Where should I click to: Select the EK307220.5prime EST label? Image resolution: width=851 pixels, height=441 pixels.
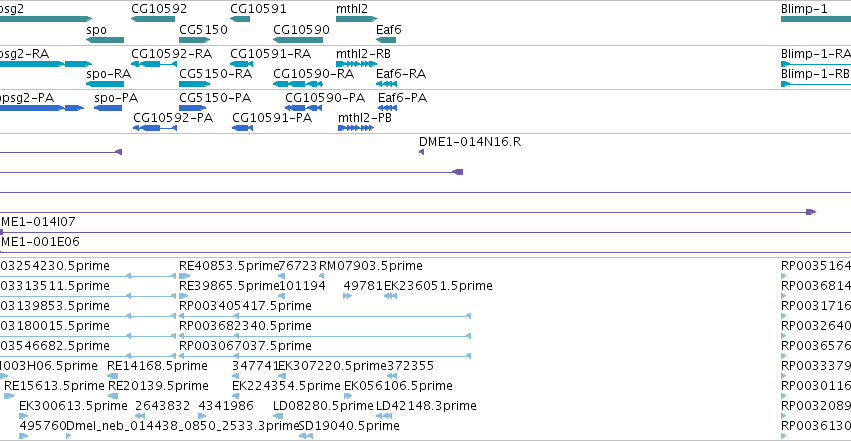click(332, 366)
